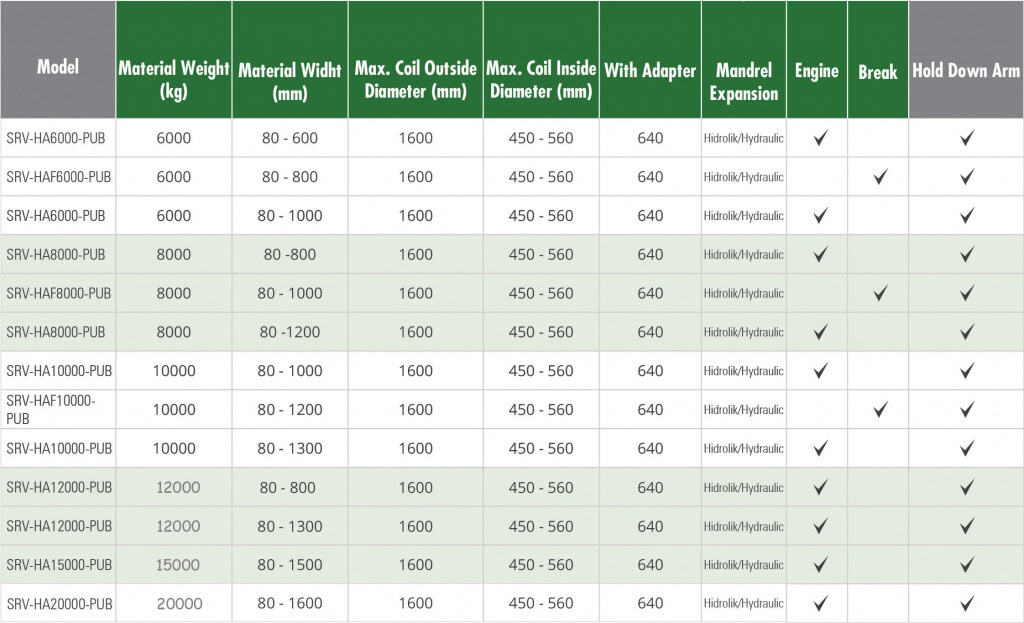Click Hold Down Arm checkmark for SRV-HA15000-PUB
1024x623 pixels.
point(966,565)
